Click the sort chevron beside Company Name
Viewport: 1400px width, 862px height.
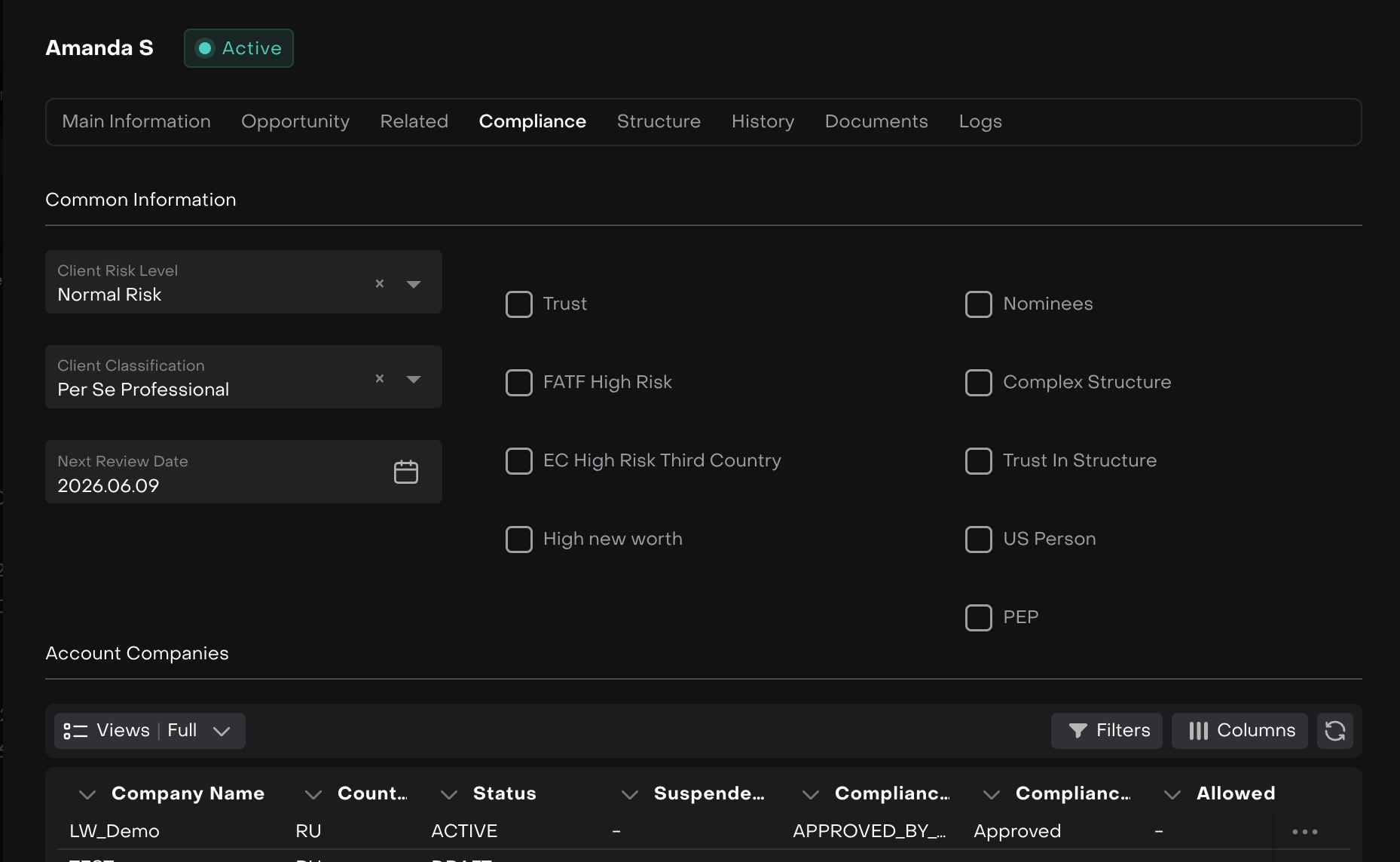pos(87,794)
